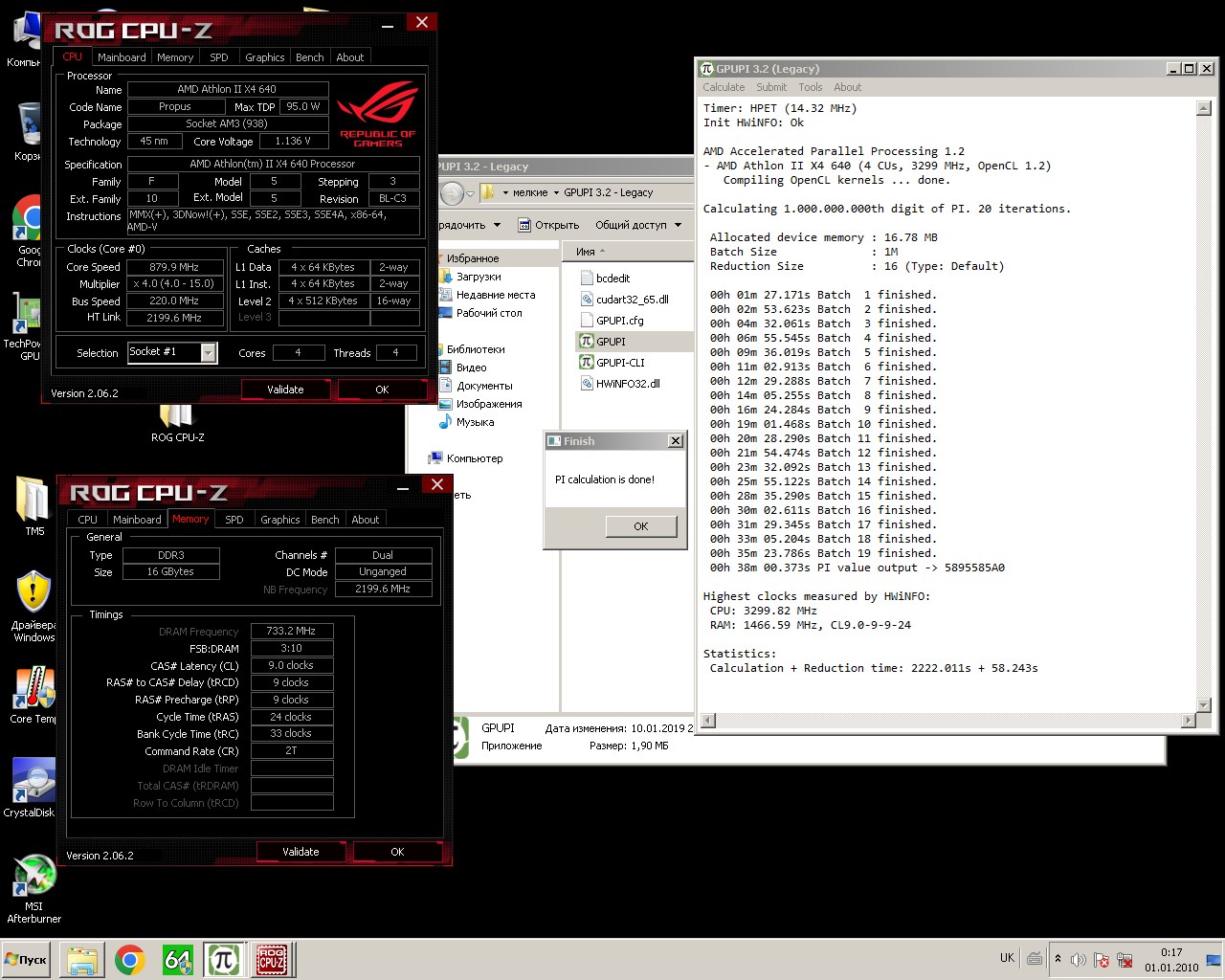Open the Calculate menu in GPUPI
Viewport: 1225px width, 980px height.
point(724,87)
